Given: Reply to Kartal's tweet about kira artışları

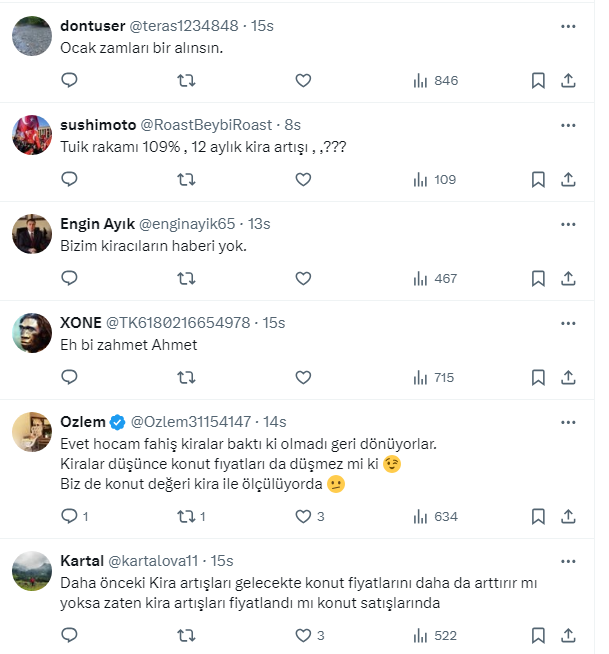Looking at the screenshot, I should [69, 635].
